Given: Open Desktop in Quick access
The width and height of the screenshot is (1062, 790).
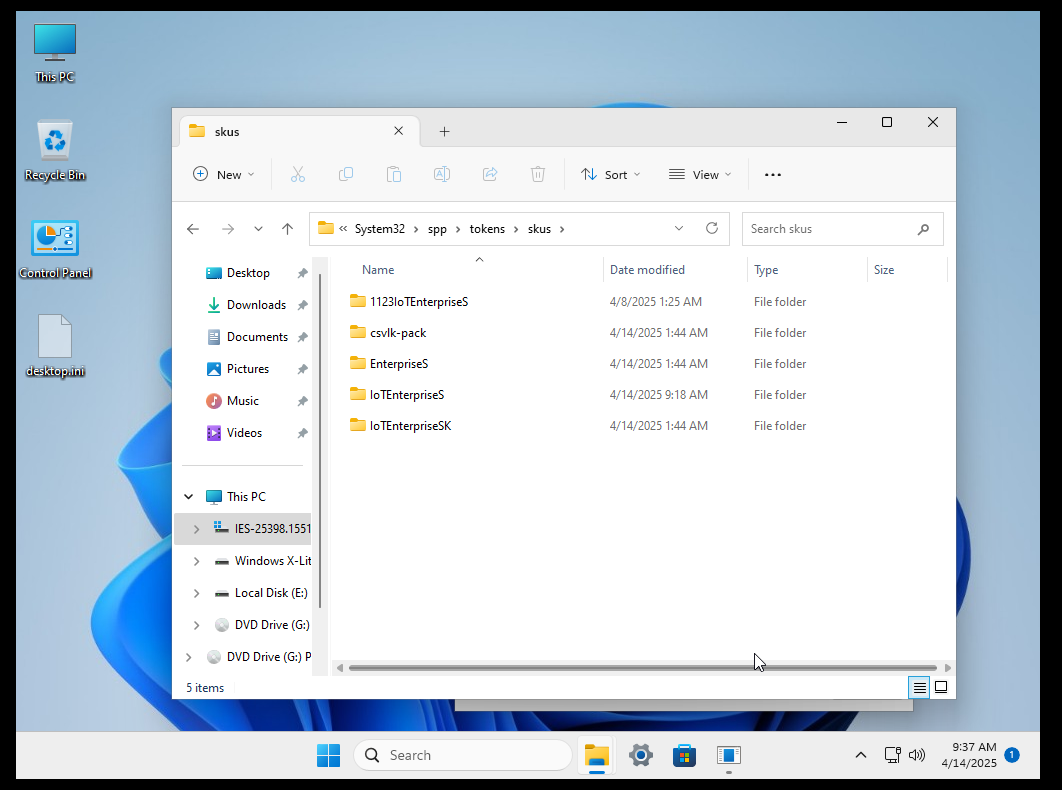Looking at the screenshot, I should click(x=247, y=273).
